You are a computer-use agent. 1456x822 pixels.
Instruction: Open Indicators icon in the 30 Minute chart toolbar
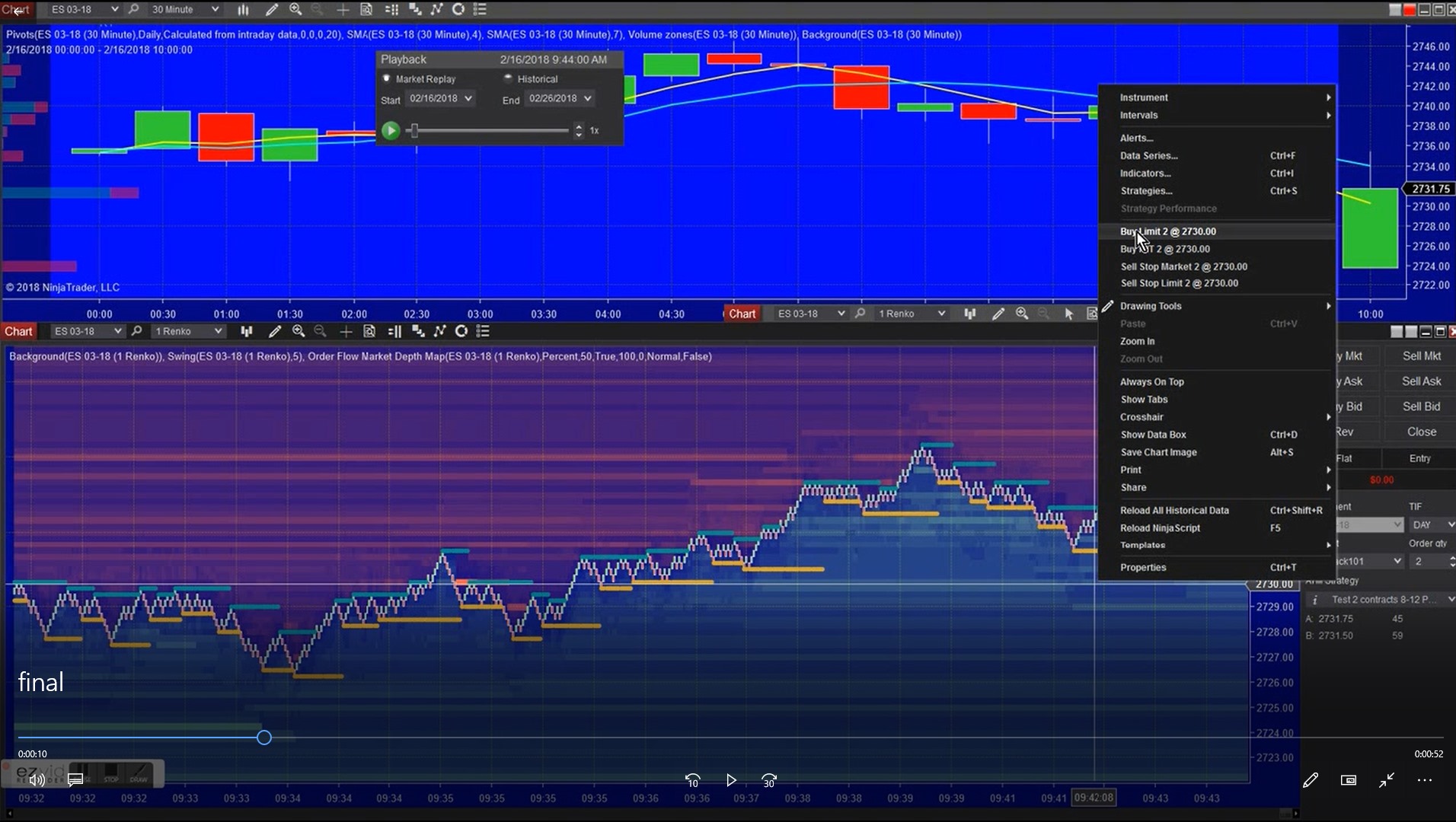[x=436, y=9]
